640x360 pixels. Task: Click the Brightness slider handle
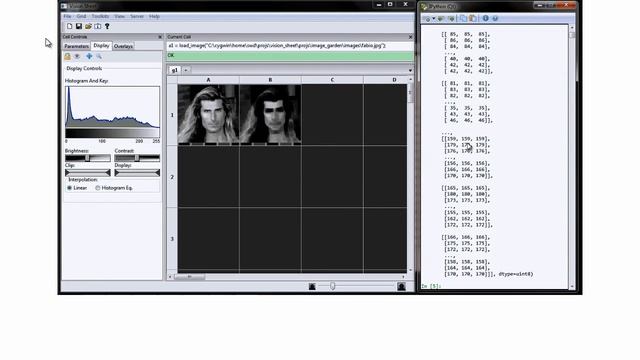point(87,158)
